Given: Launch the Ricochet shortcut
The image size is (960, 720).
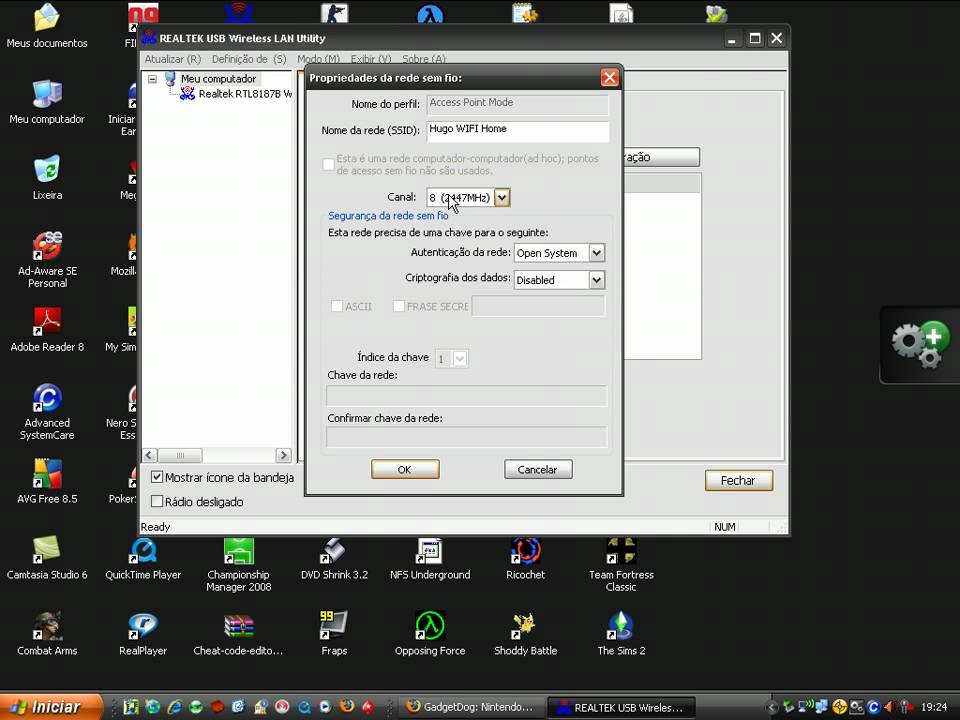Looking at the screenshot, I should 525,556.
